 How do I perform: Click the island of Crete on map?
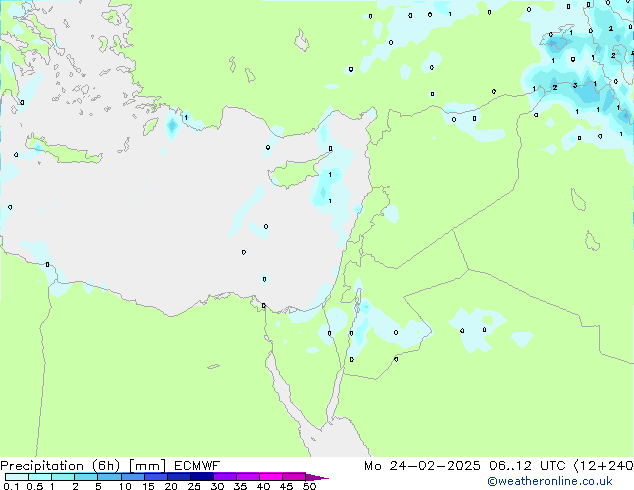pyautogui.click(x=63, y=152)
